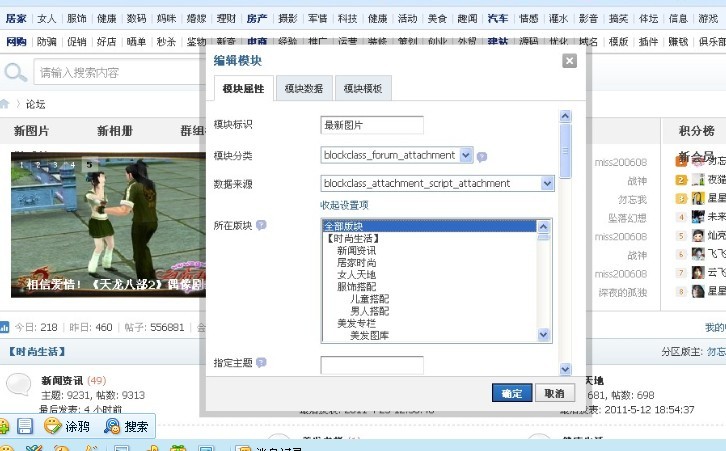This screenshot has height=451, width=726.
Task: Click the forum list scroll-down arrow
Action: 543,334
